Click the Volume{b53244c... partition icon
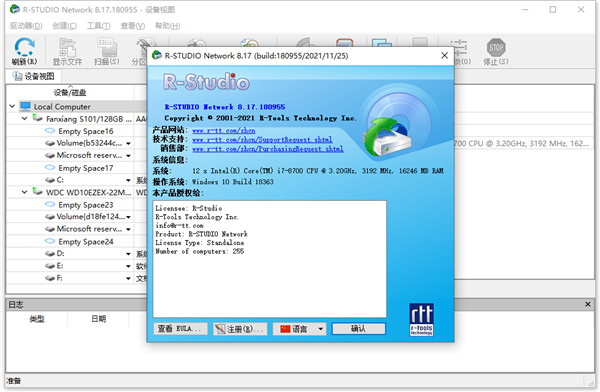The width and height of the screenshot is (600, 392). pos(50,144)
